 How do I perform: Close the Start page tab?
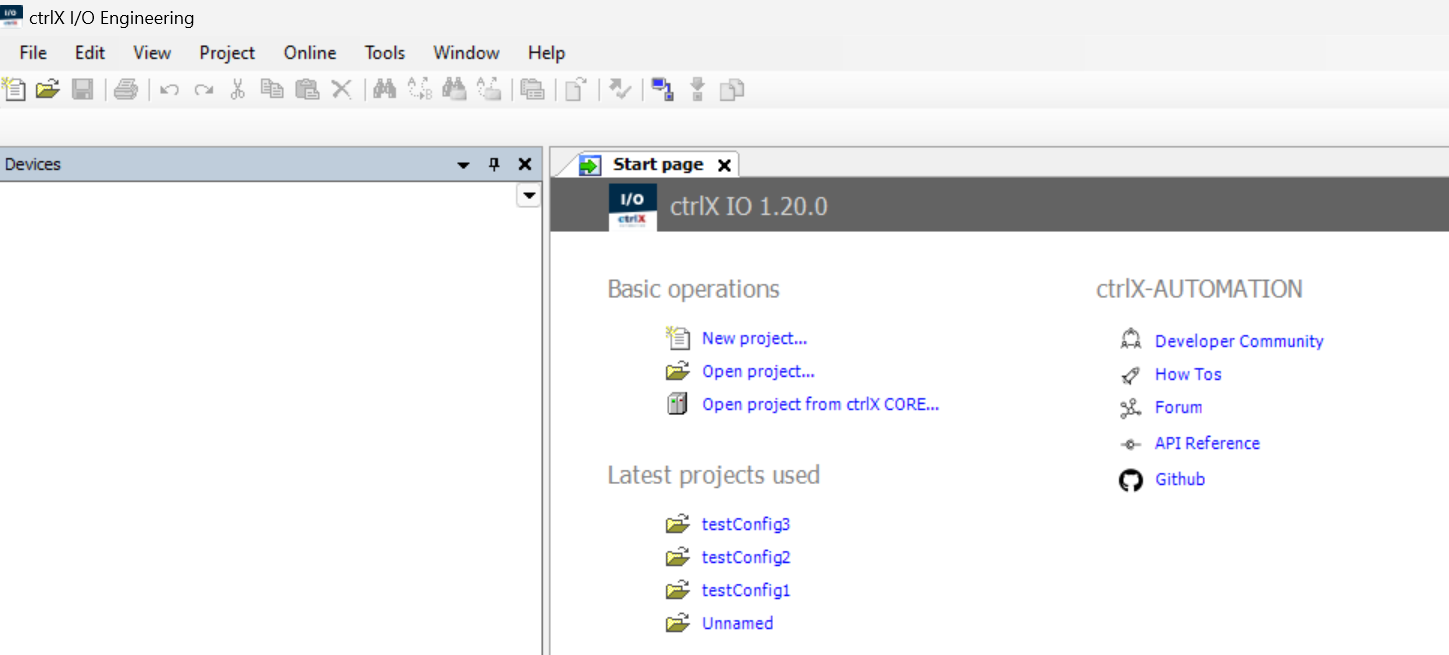[x=725, y=165]
